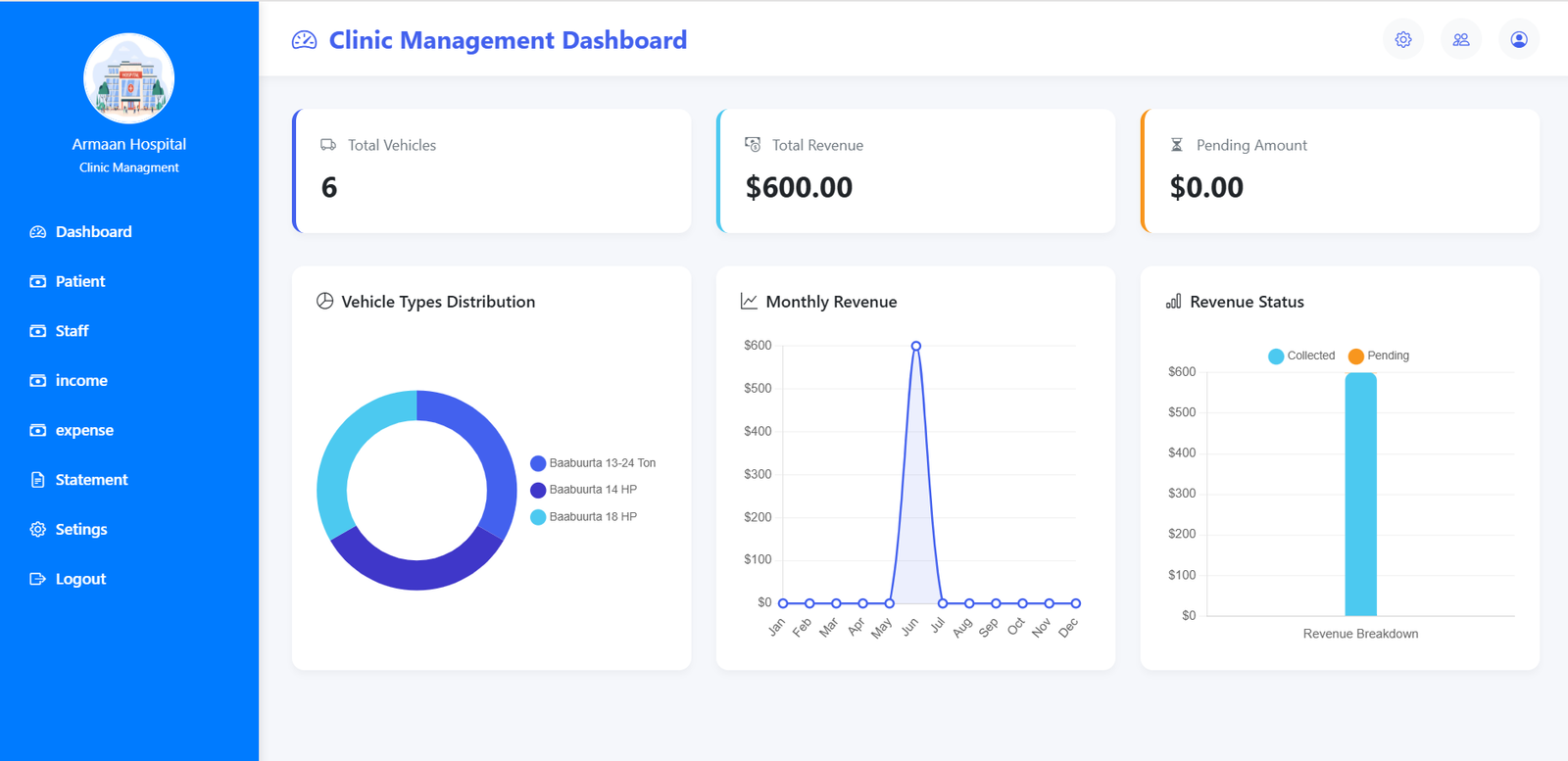Go to the Patient sidebar item
The image size is (1568, 761).
79,282
